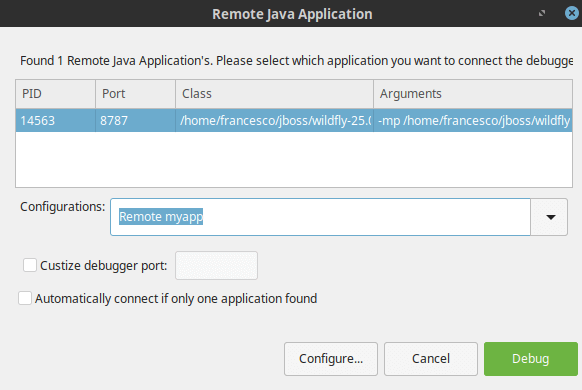Screen dimensions: 582x390
Task: Close the dialog with the X icon
Action: click(x=572, y=13)
